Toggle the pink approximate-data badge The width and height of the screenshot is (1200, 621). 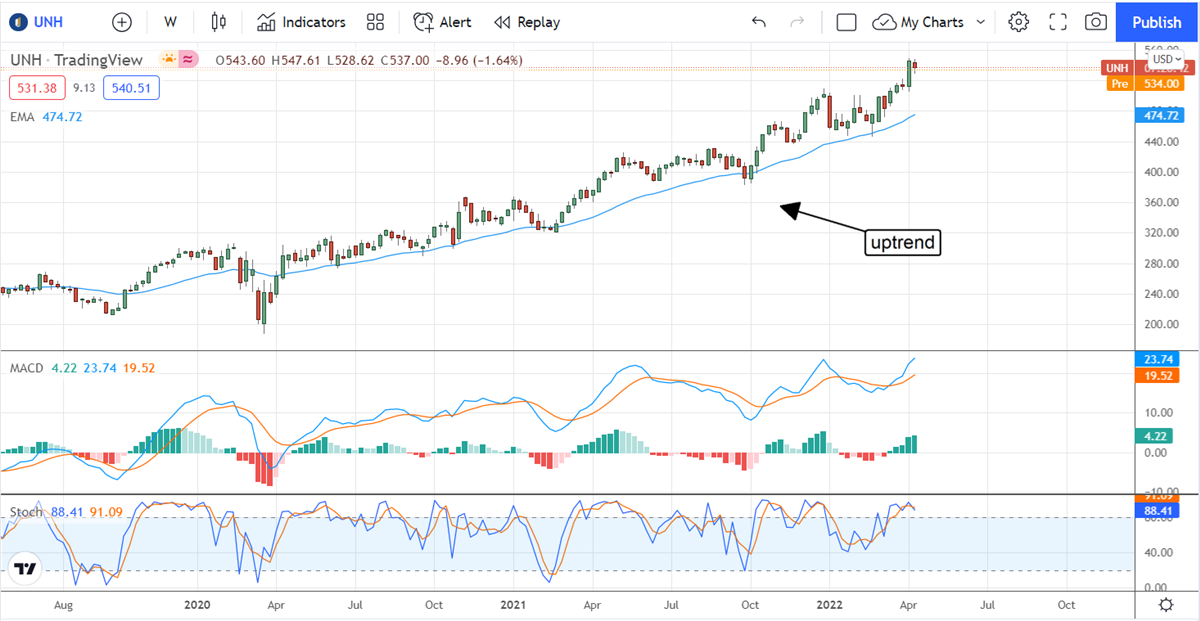pyautogui.click(x=189, y=60)
